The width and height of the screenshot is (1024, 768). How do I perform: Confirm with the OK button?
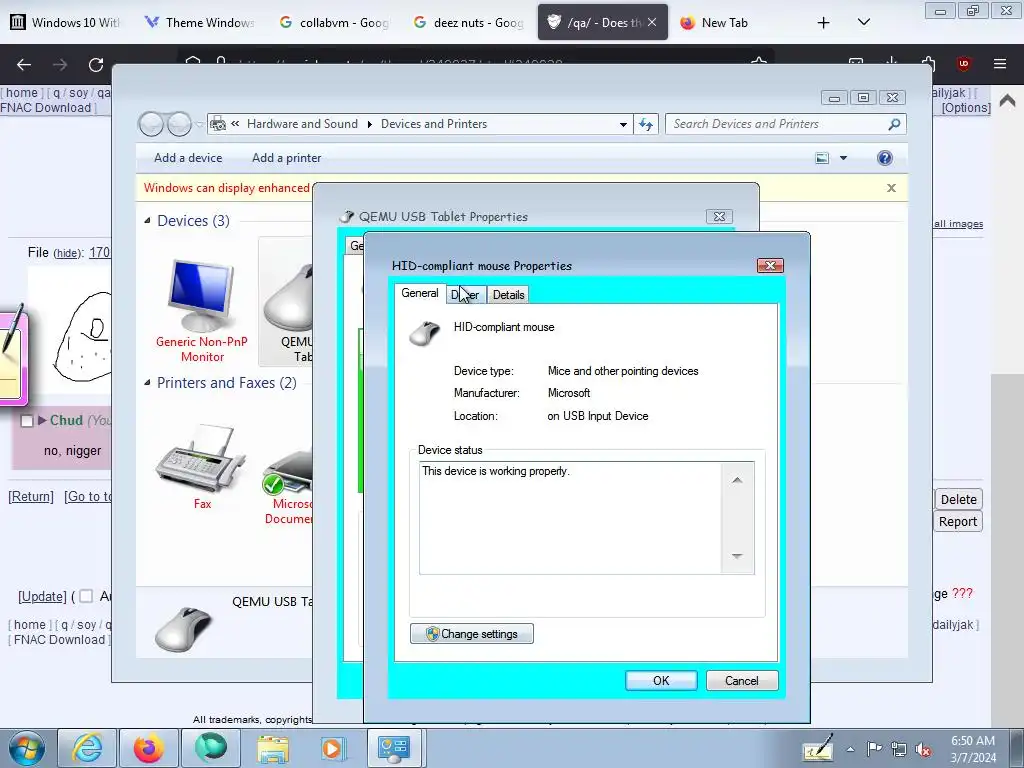(x=661, y=680)
